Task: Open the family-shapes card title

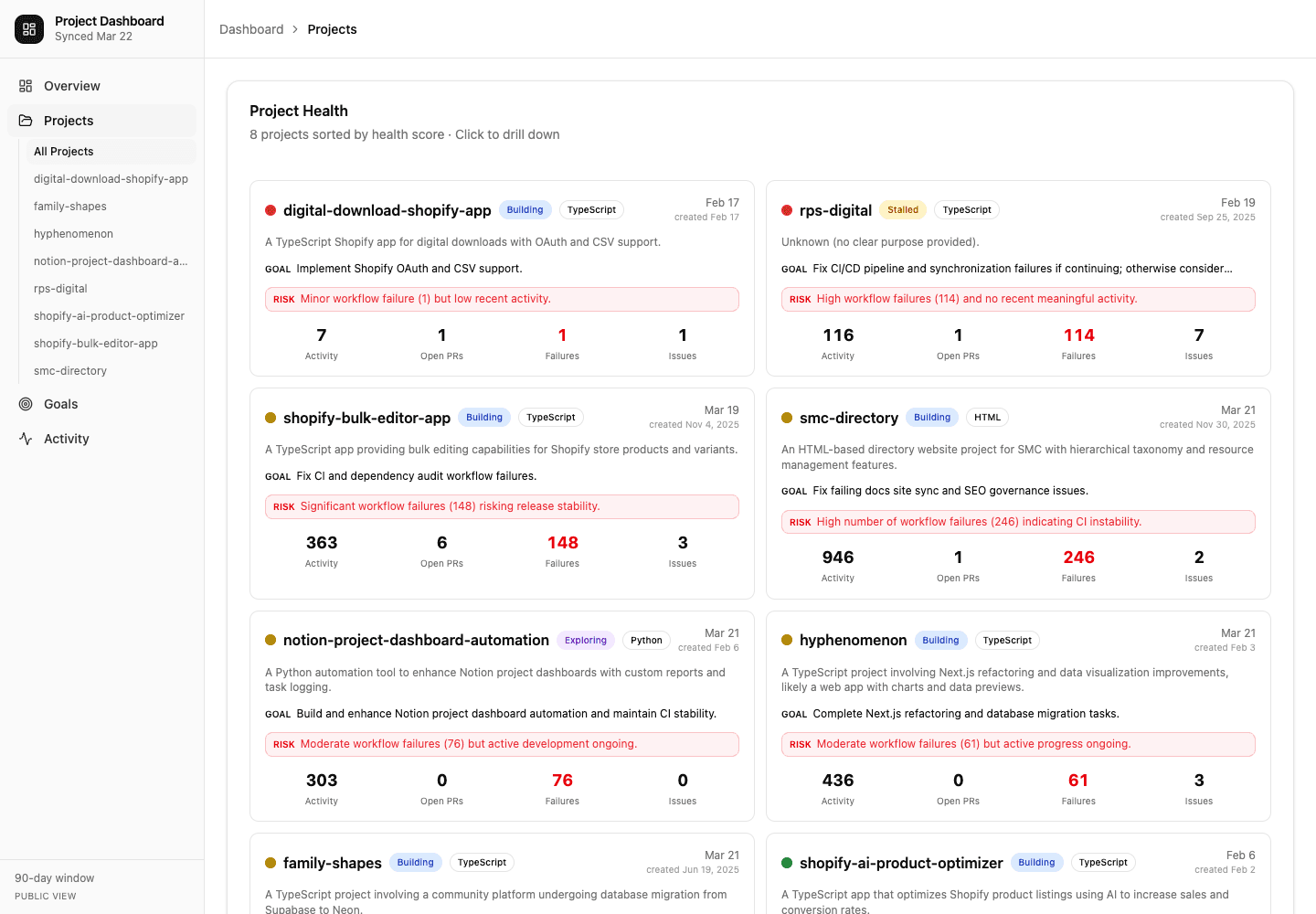Action: [x=333, y=863]
